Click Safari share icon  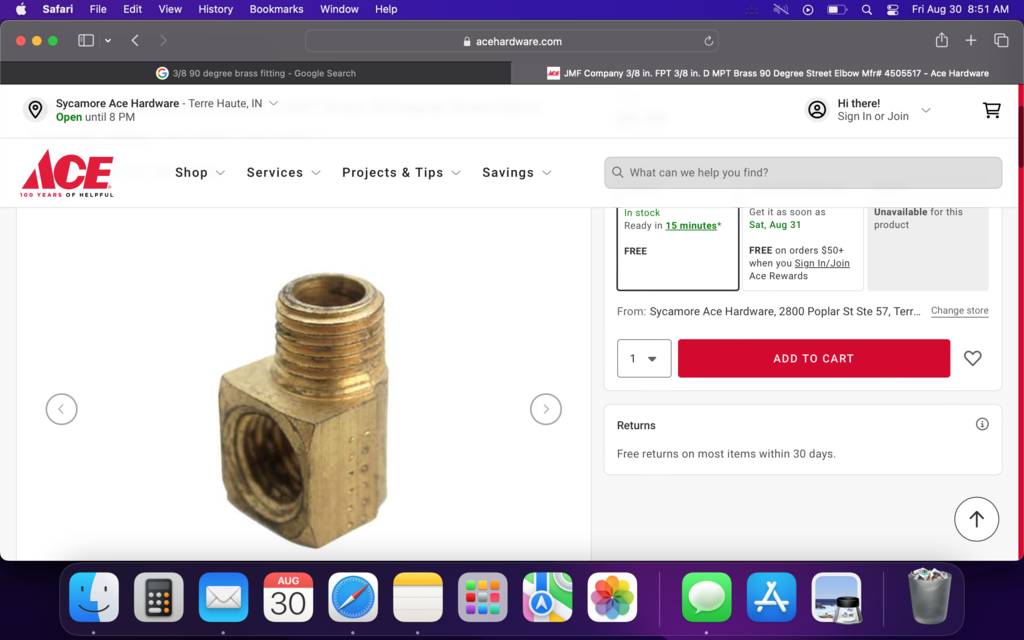tap(941, 41)
